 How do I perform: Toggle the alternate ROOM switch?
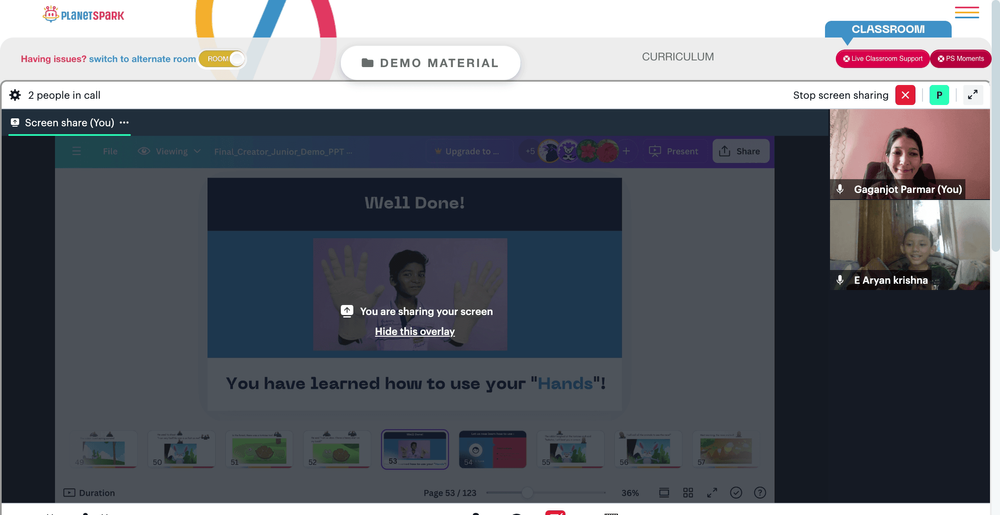point(222,59)
